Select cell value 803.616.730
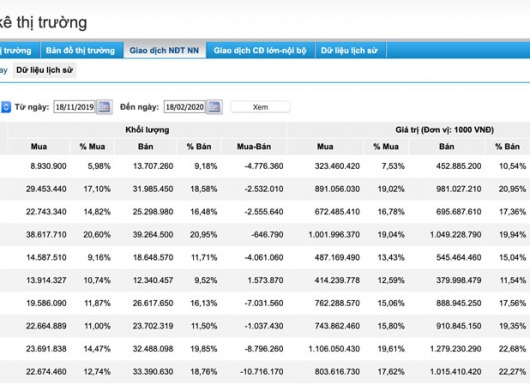Image resolution: width=530 pixels, height=385 pixels. [x=337, y=371]
